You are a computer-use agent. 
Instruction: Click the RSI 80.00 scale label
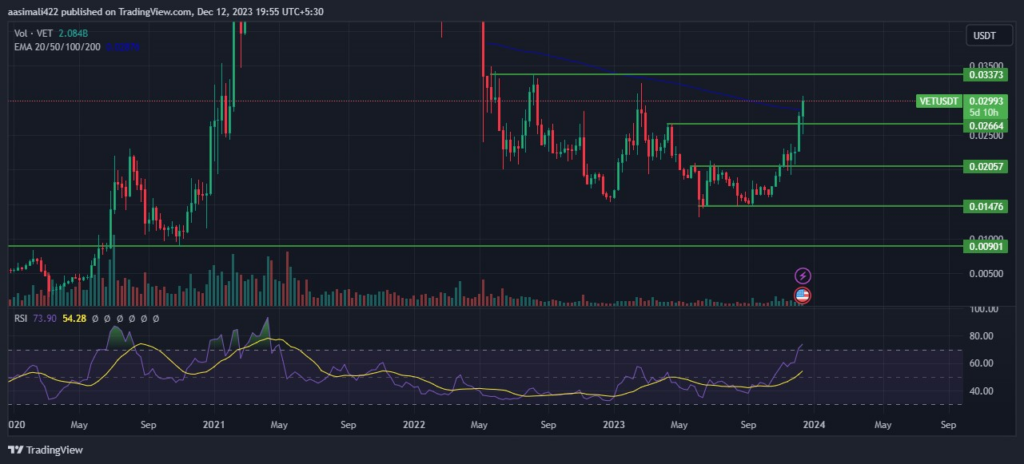point(982,336)
